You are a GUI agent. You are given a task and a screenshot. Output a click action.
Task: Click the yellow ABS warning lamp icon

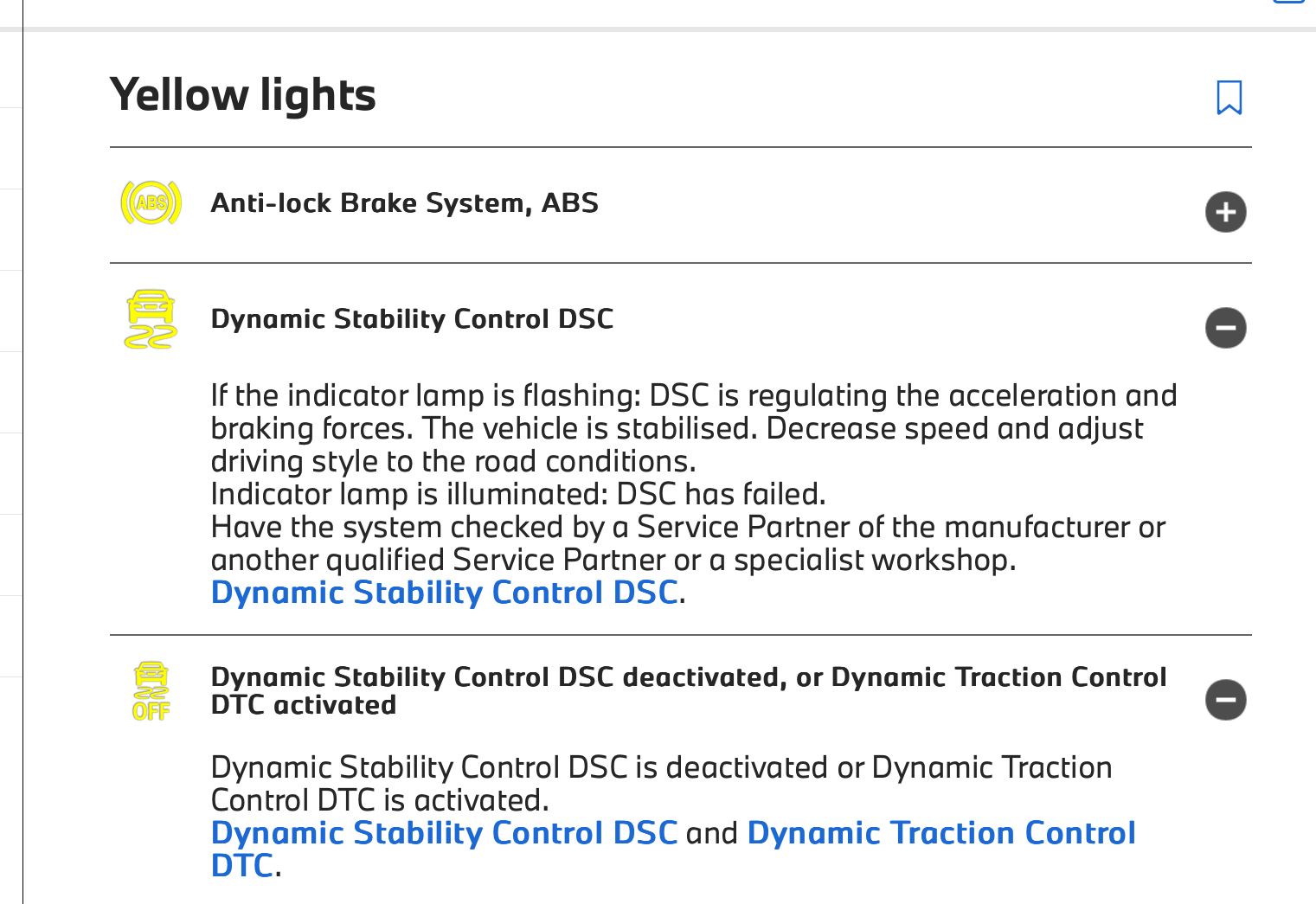point(151,203)
